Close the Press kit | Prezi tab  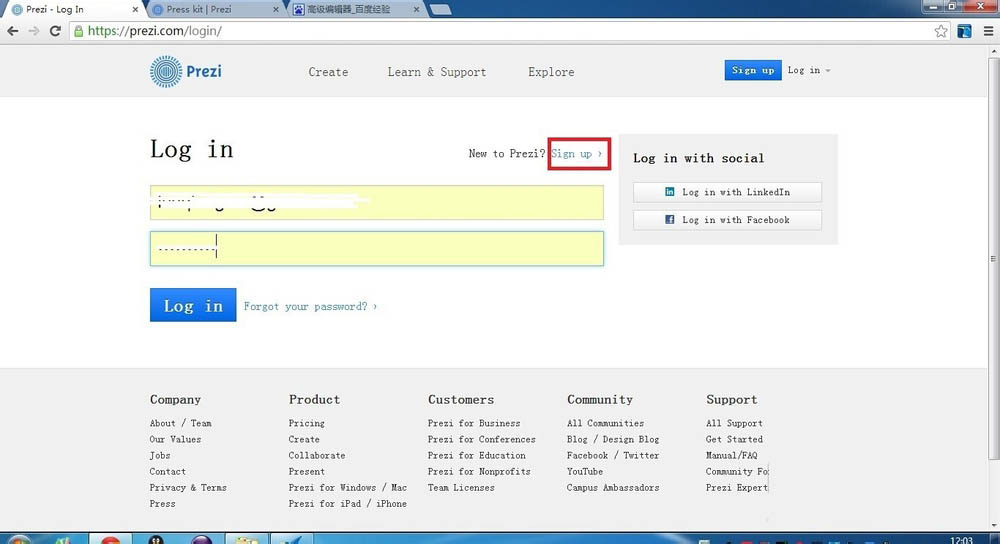click(x=276, y=10)
